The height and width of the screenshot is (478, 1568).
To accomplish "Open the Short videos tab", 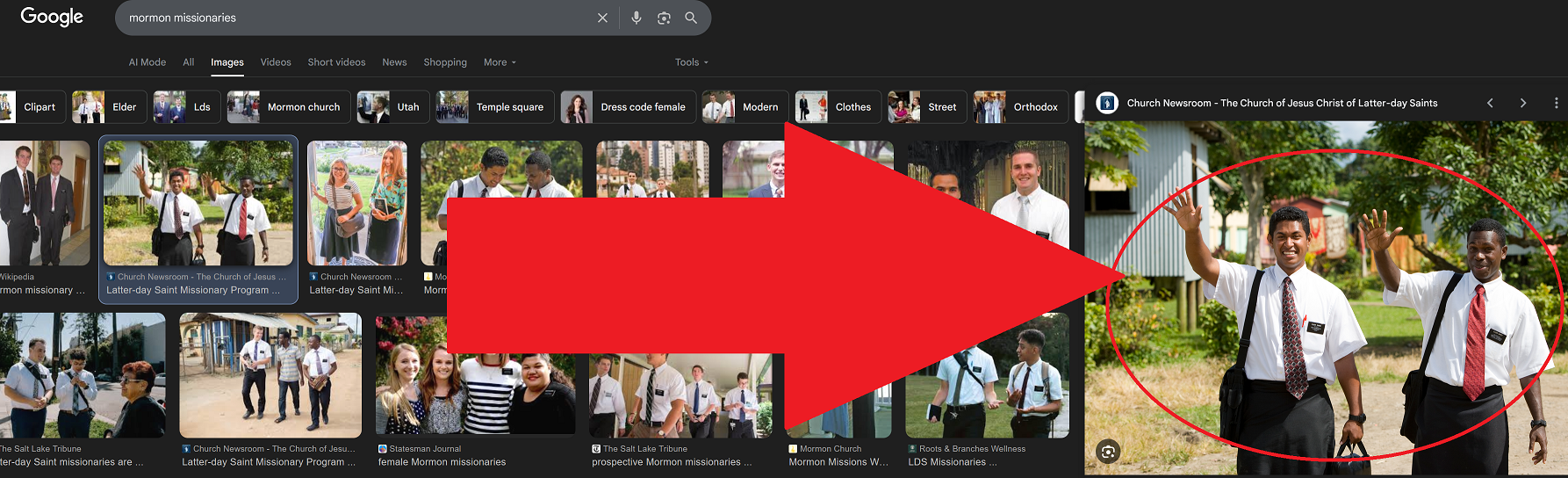I will click(336, 62).
